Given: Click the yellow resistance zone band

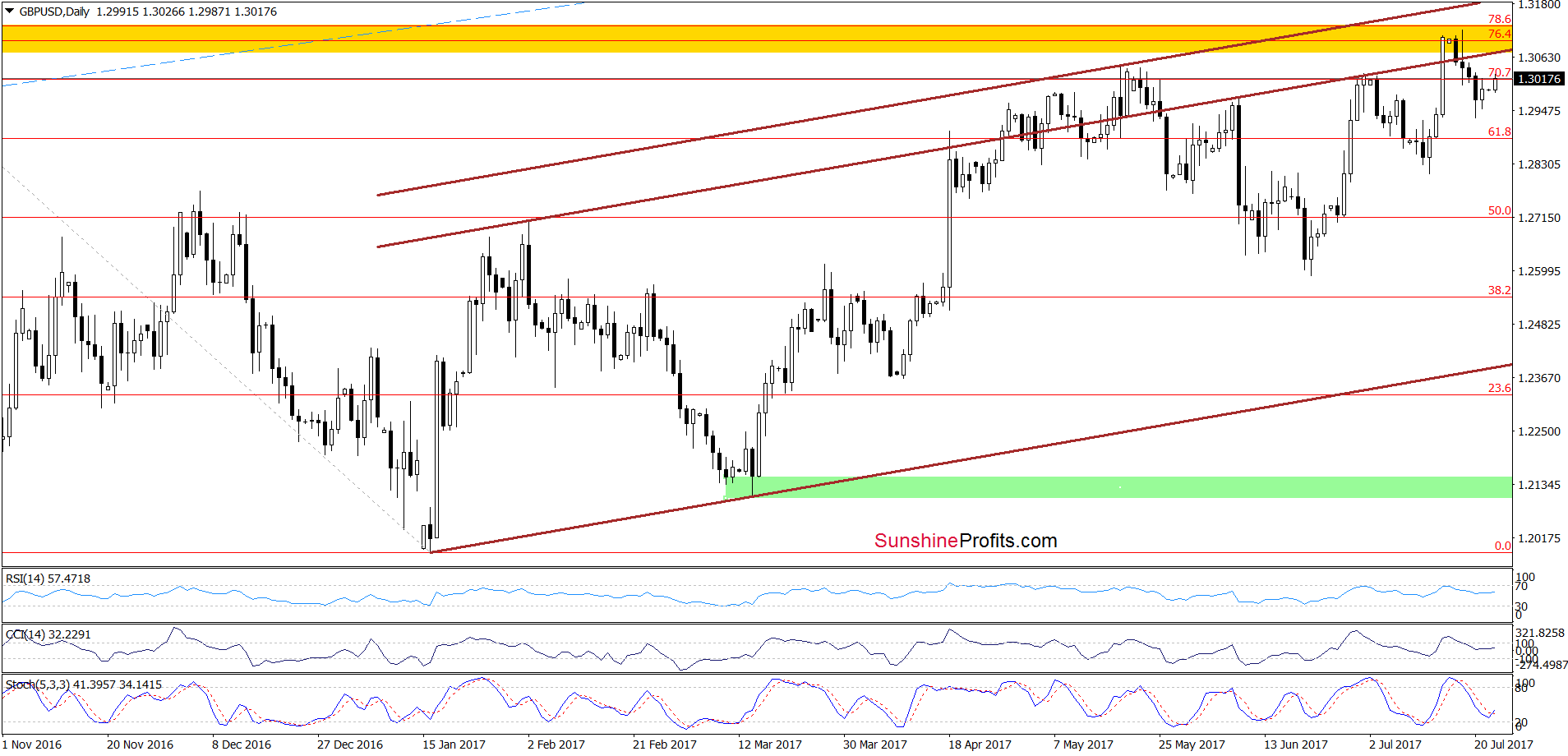Looking at the screenshot, I should [x=756, y=39].
